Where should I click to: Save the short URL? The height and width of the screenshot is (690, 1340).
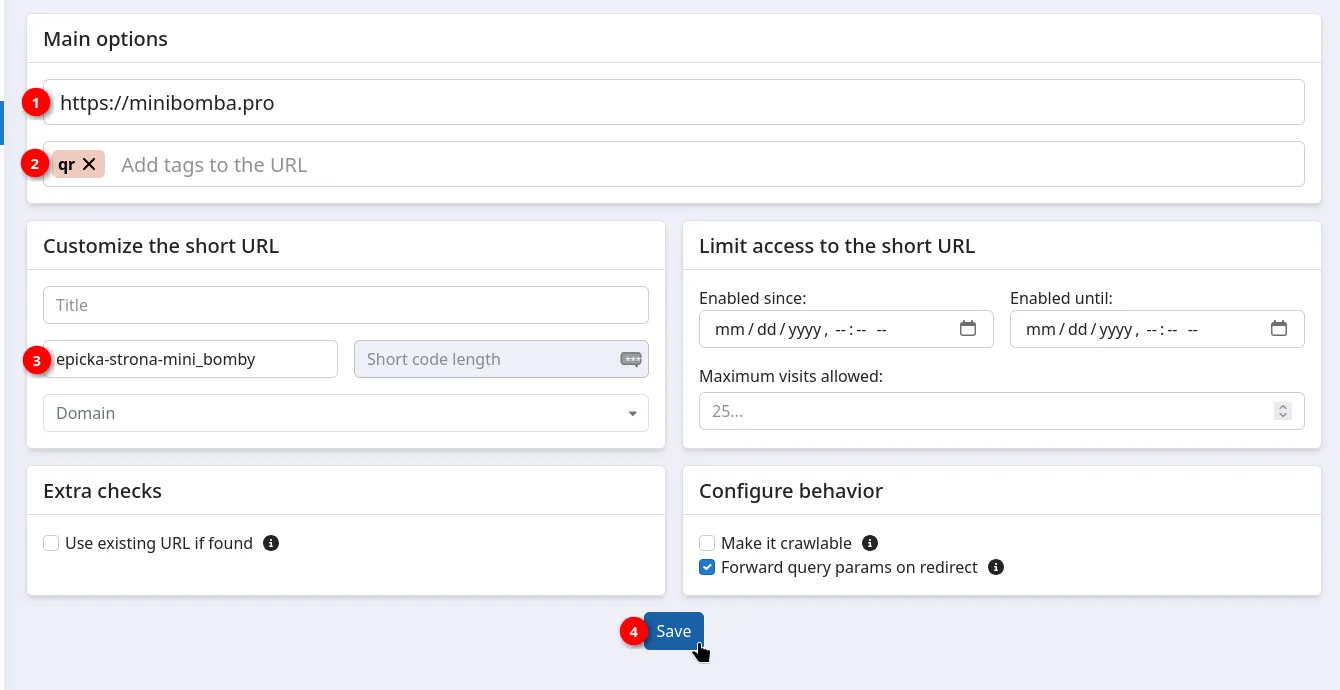tap(673, 631)
